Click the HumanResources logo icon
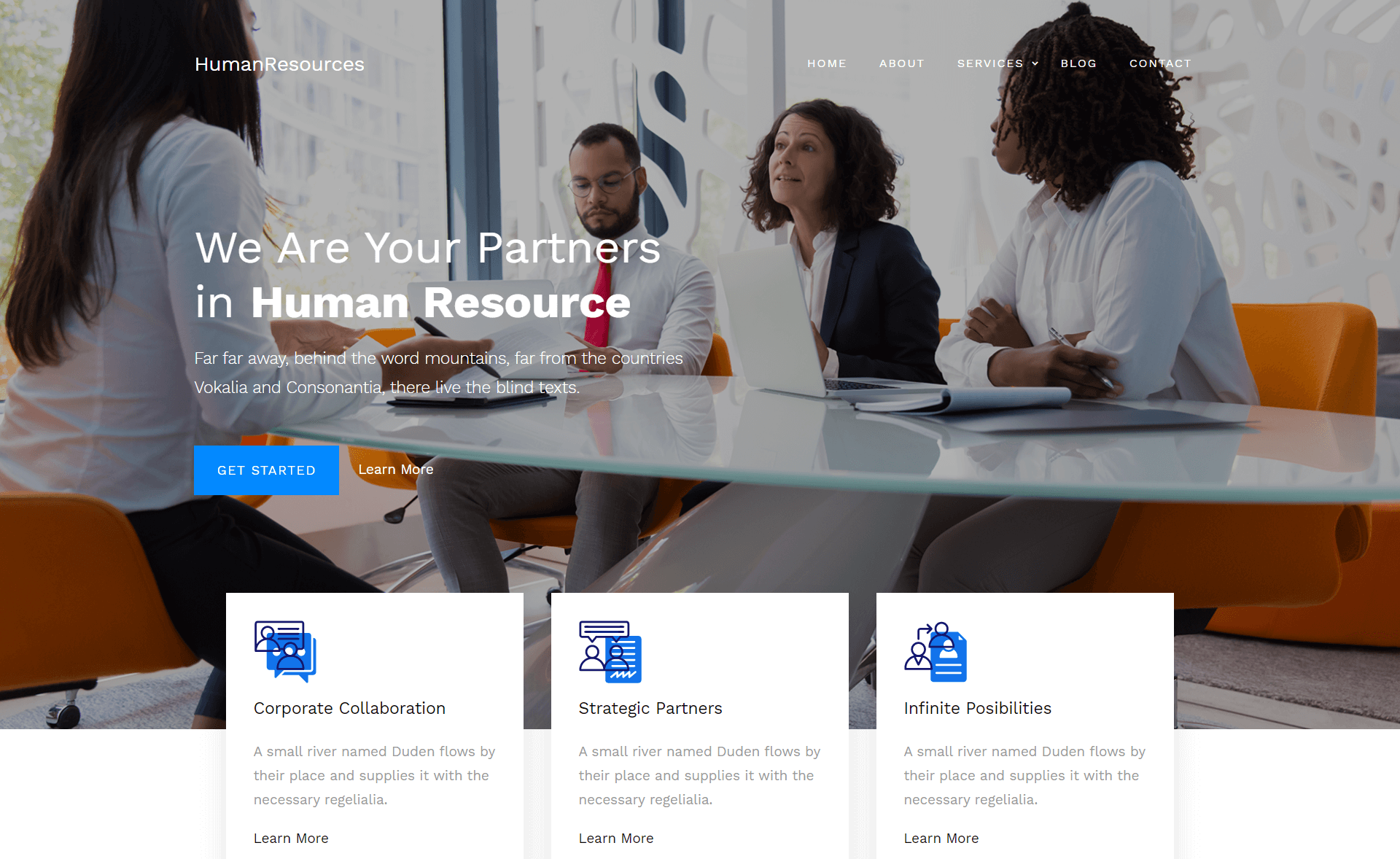This screenshot has height=859, width=1400. (279, 63)
